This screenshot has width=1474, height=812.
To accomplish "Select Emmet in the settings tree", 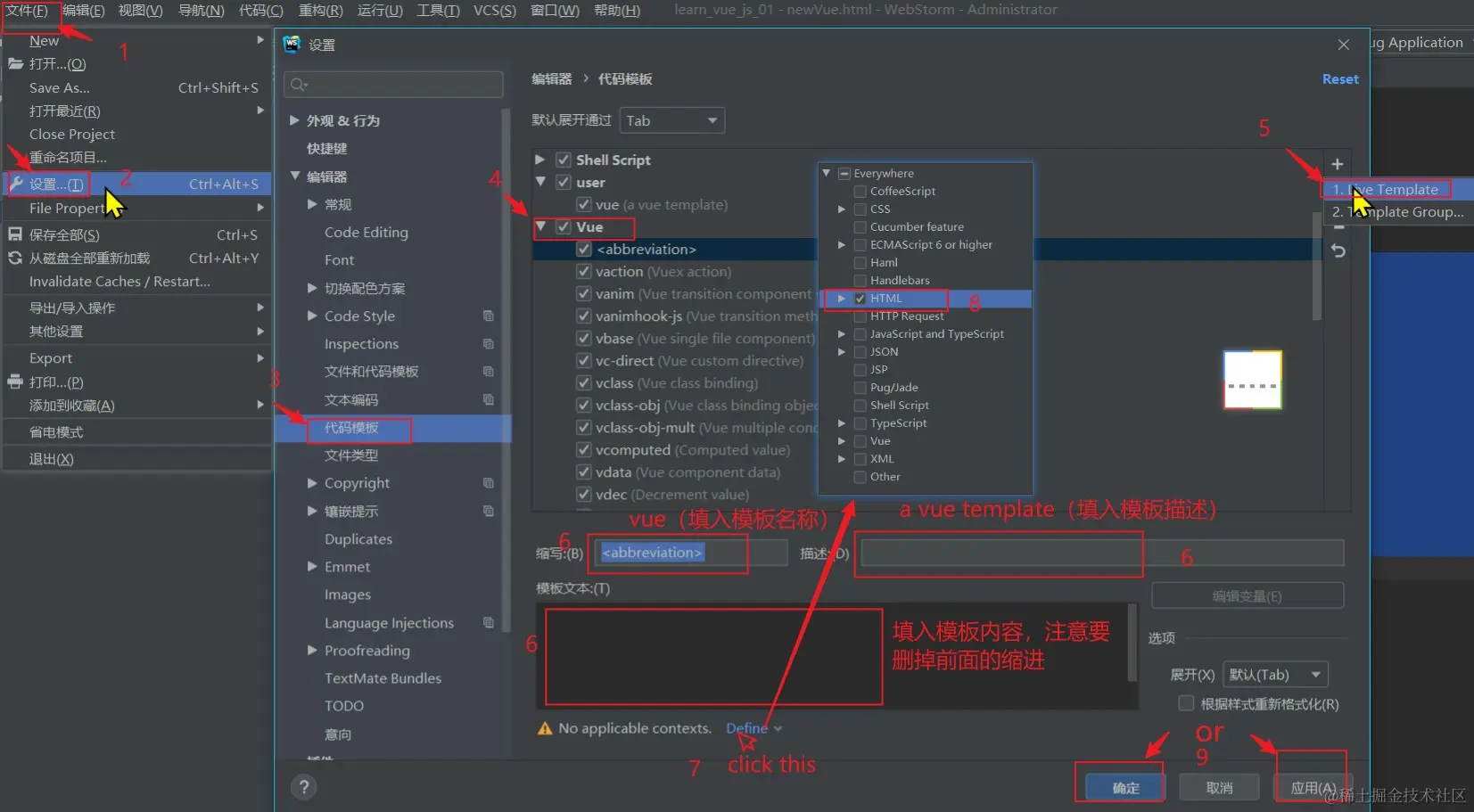I will click(x=347, y=567).
